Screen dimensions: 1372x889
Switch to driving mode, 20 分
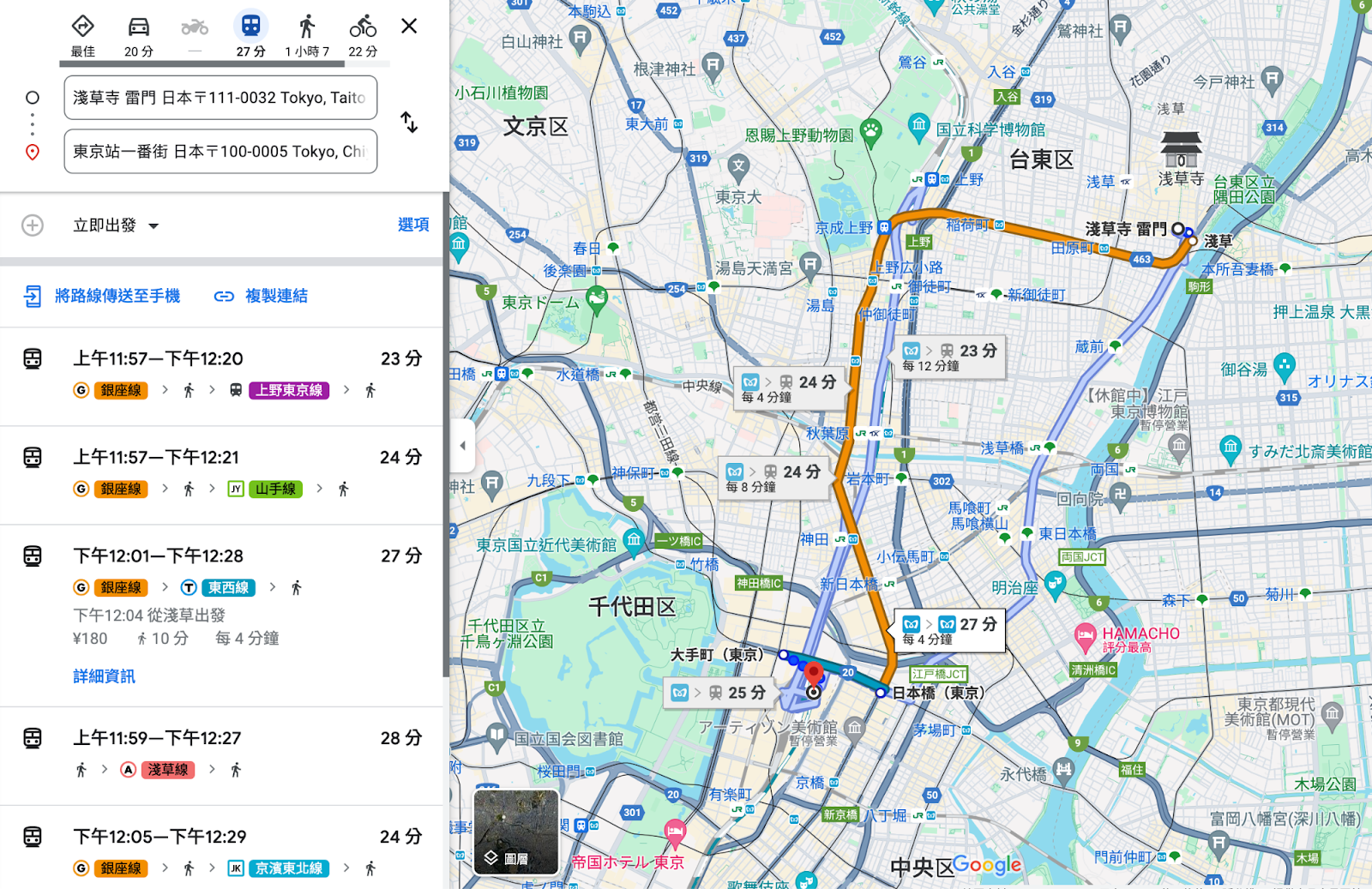[139, 36]
